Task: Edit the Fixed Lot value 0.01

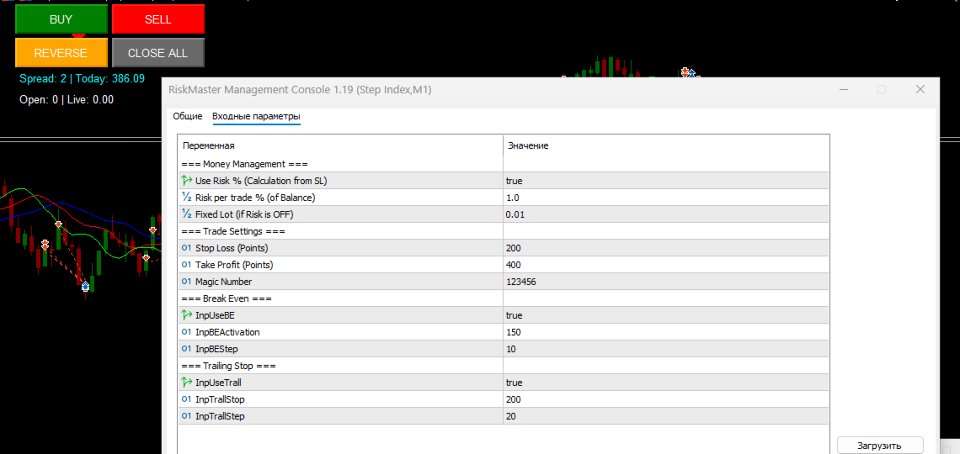Action: pyautogui.click(x=515, y=214)
